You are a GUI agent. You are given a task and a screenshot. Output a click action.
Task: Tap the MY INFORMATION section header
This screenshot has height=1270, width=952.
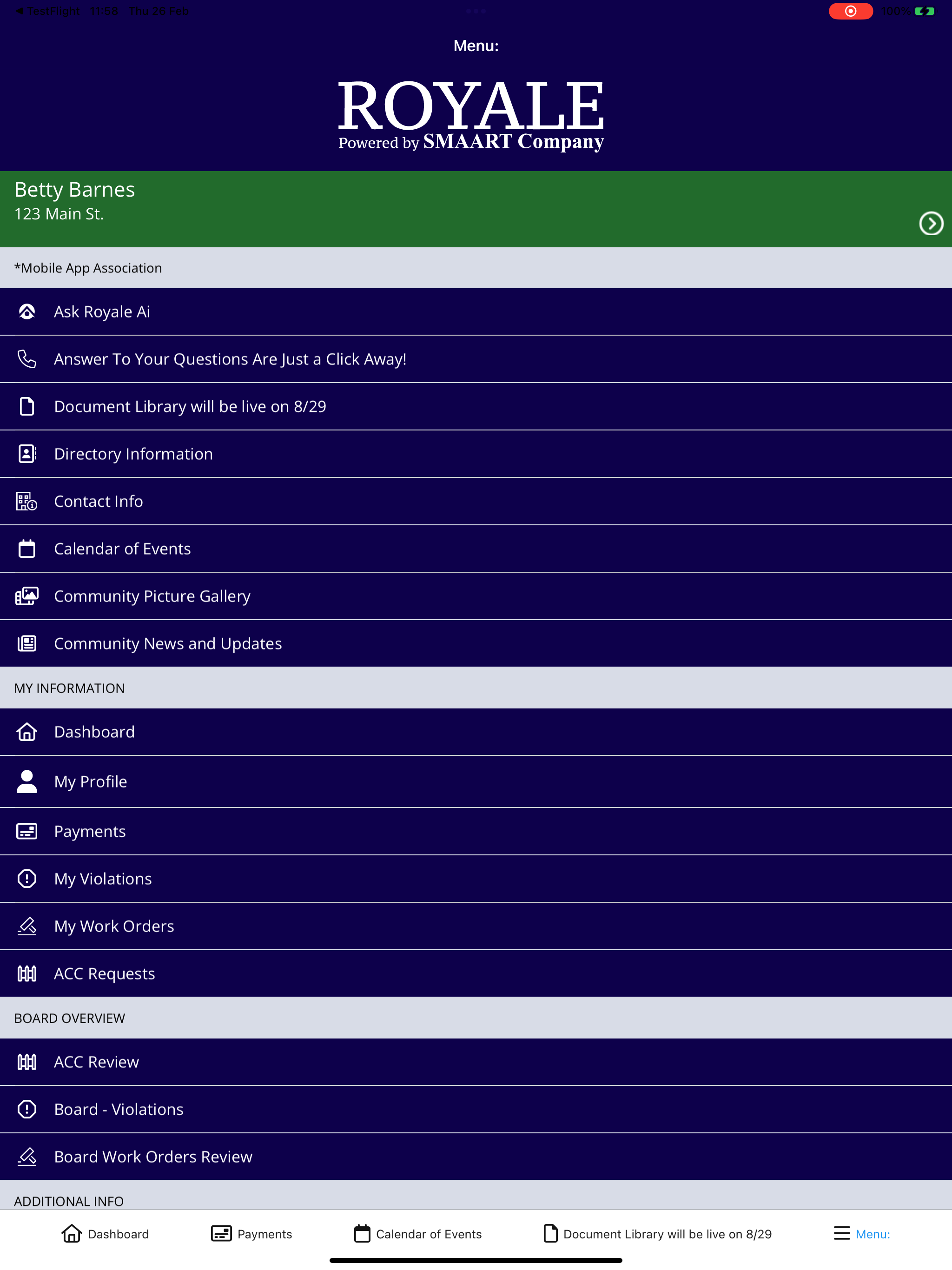pos(476,688)
